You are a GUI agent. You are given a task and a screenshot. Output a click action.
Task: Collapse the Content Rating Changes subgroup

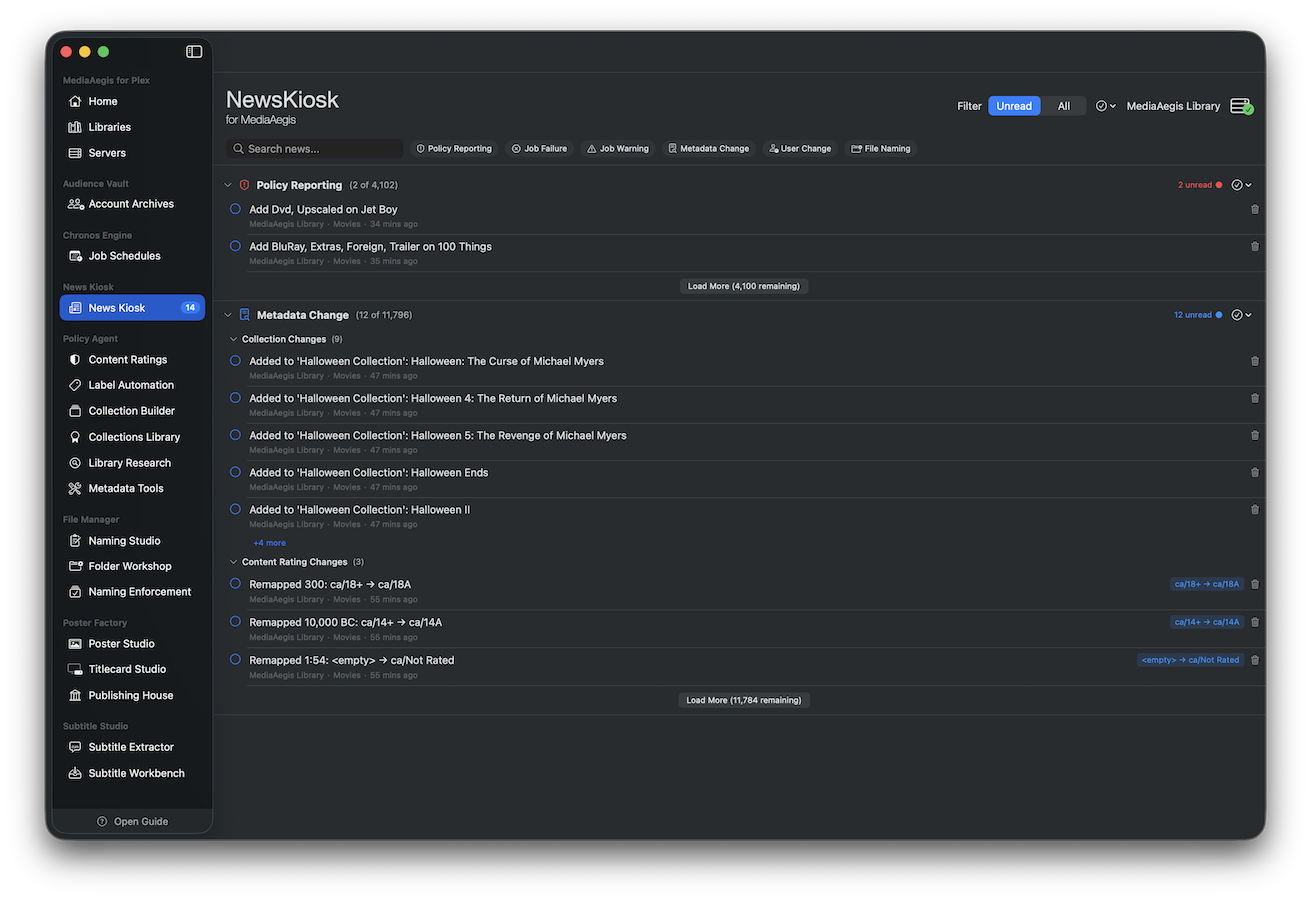click(x=234, y=562)
